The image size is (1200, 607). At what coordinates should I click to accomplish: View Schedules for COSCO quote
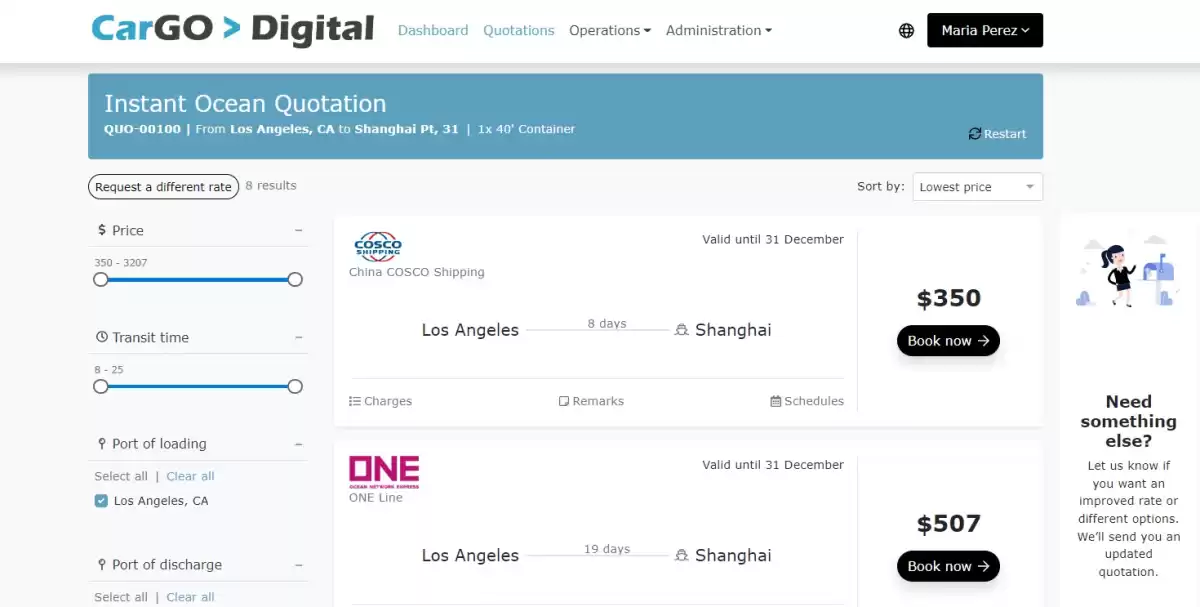tap(806, 401)
